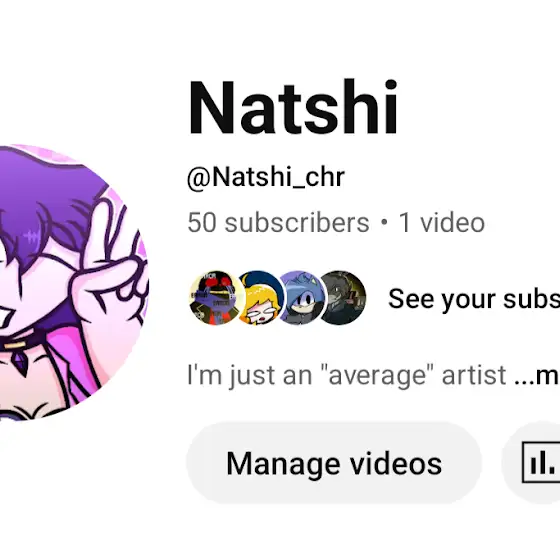The height and width of the screenshot is (560, 560).
Task: Click the blonde-haired character subscriber avatar
Action: (261, 298)
